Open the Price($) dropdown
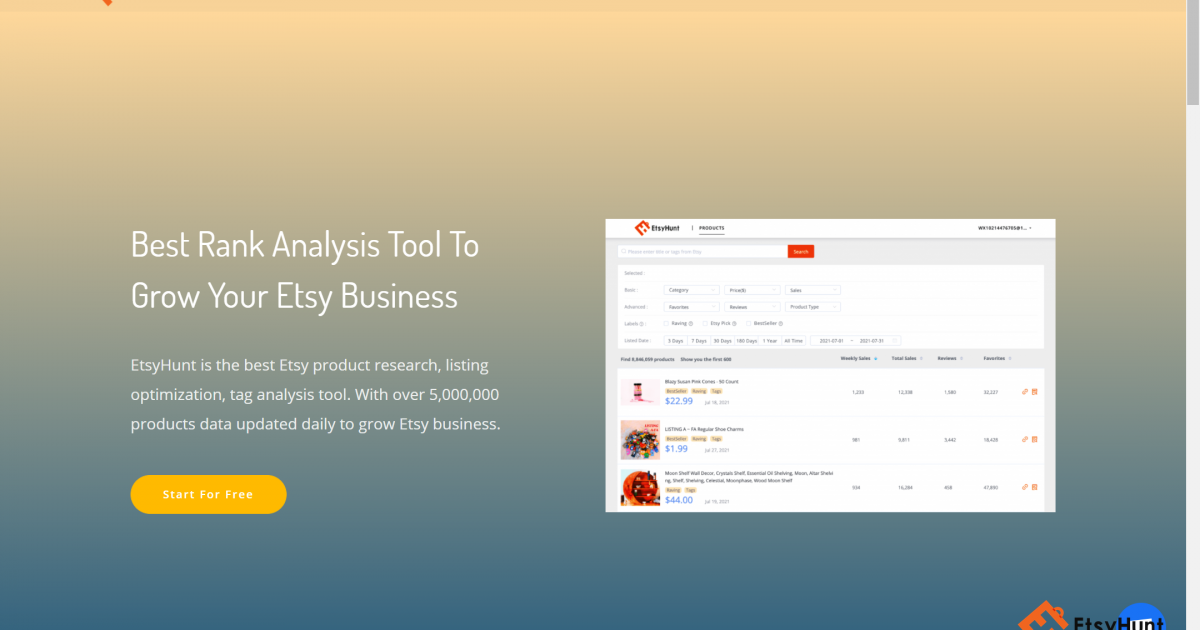 coord(752,290)
